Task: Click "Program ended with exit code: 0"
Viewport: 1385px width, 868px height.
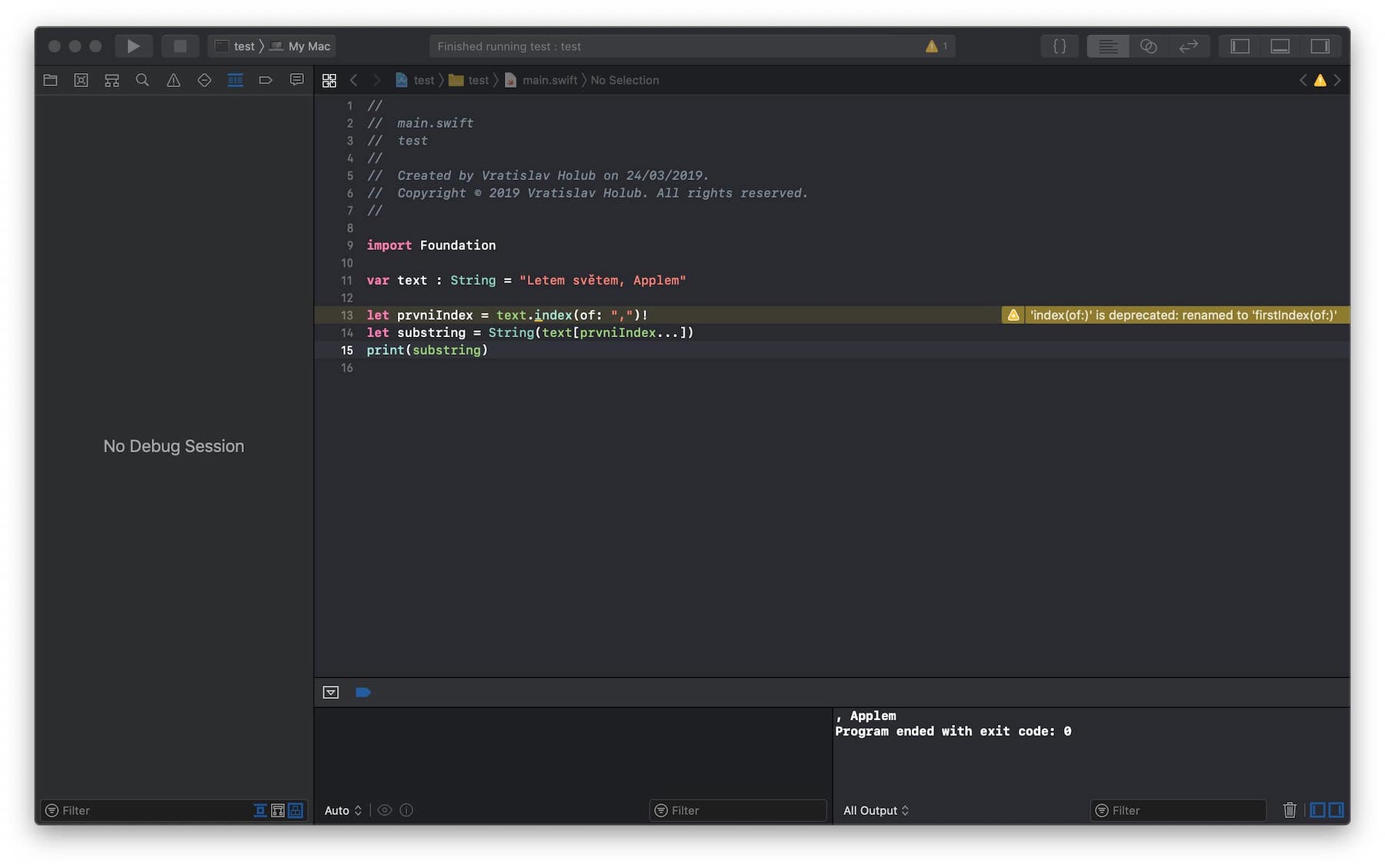Action: (953, 731)
